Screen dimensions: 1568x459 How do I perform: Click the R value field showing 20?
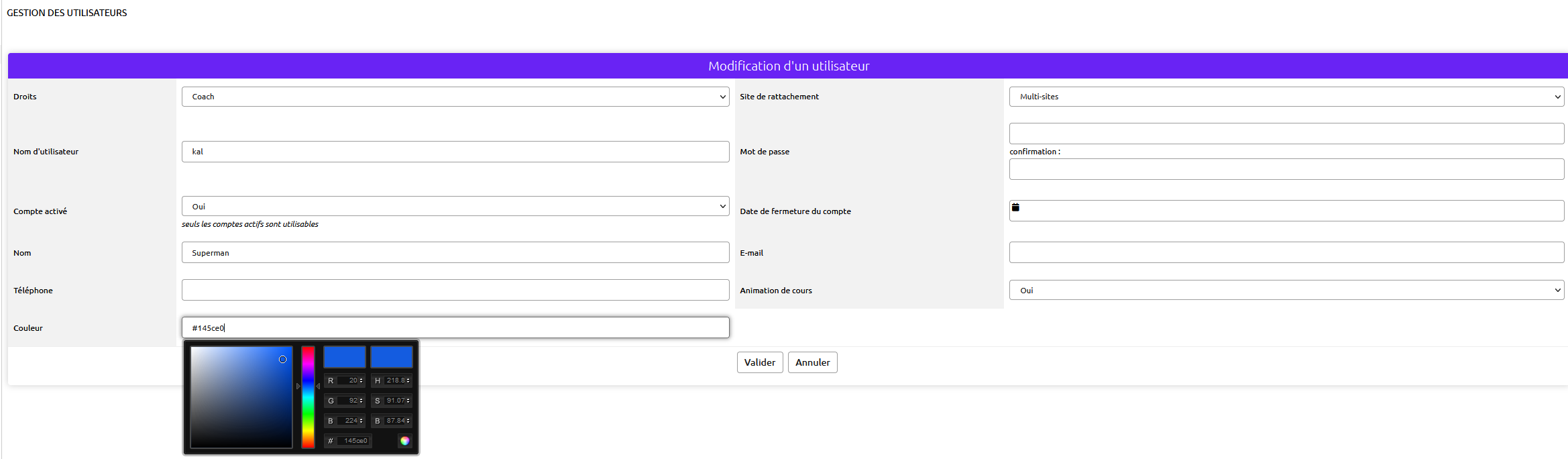[348, 380]
